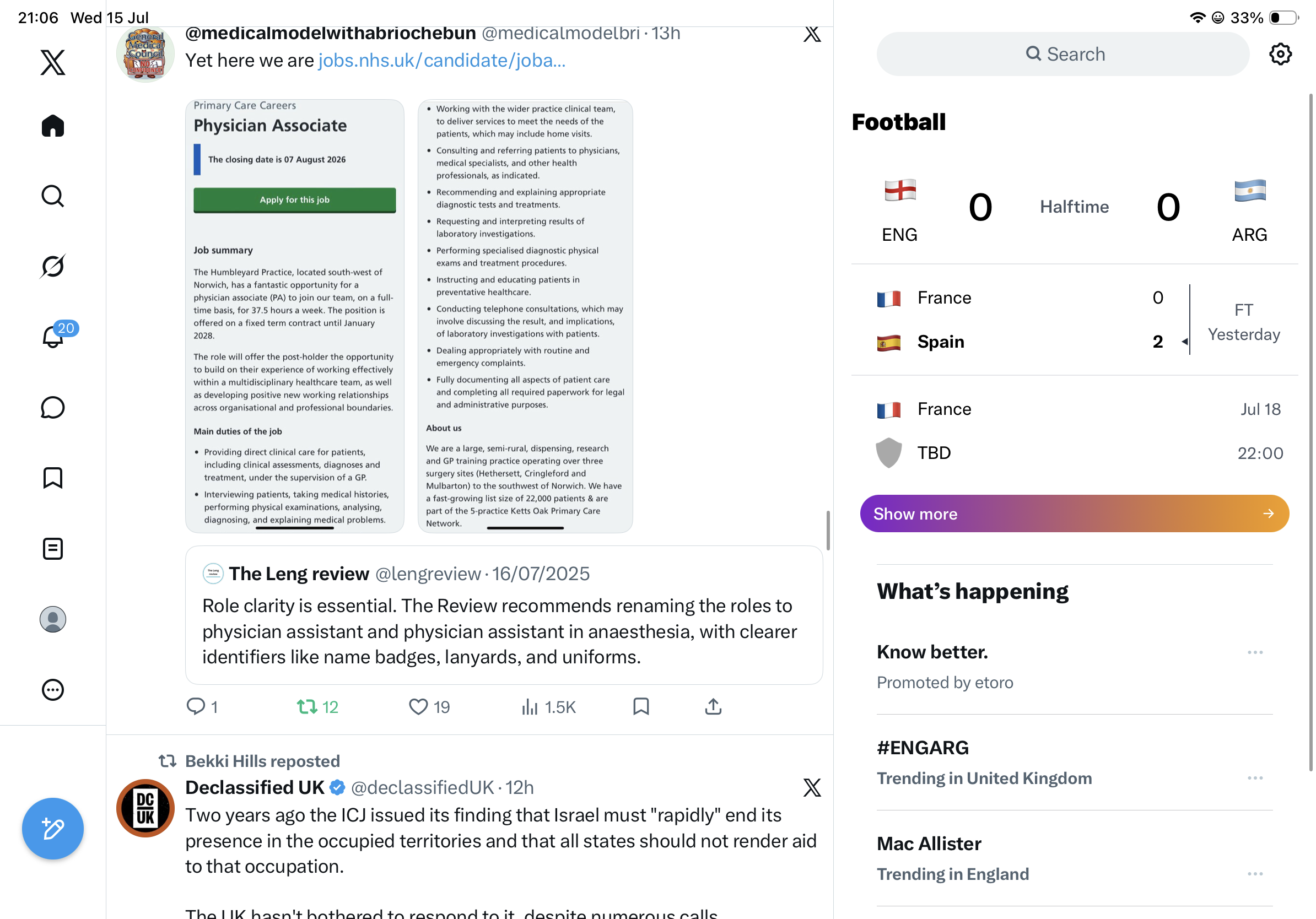Open more options for Know better promotion
The height and width of the screenshot is (919, 1316).
click(x=1255, y=652)
